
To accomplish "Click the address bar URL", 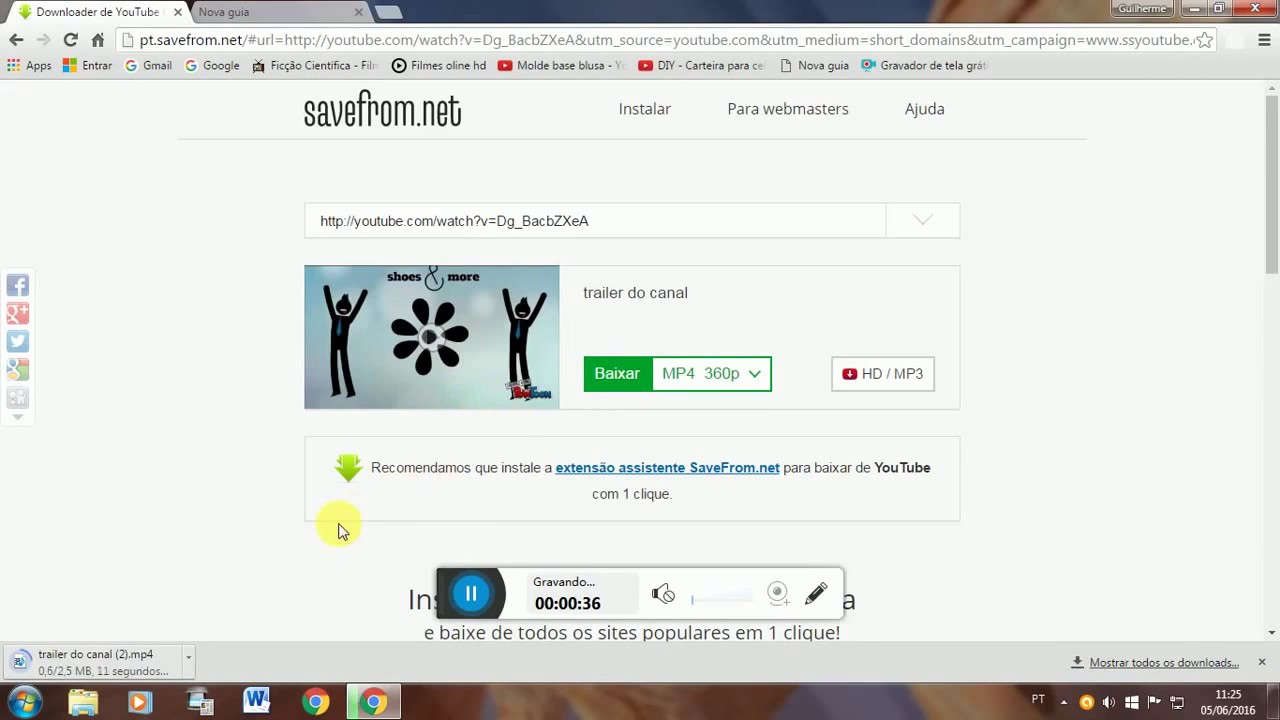I will click(x=666, y=40).
